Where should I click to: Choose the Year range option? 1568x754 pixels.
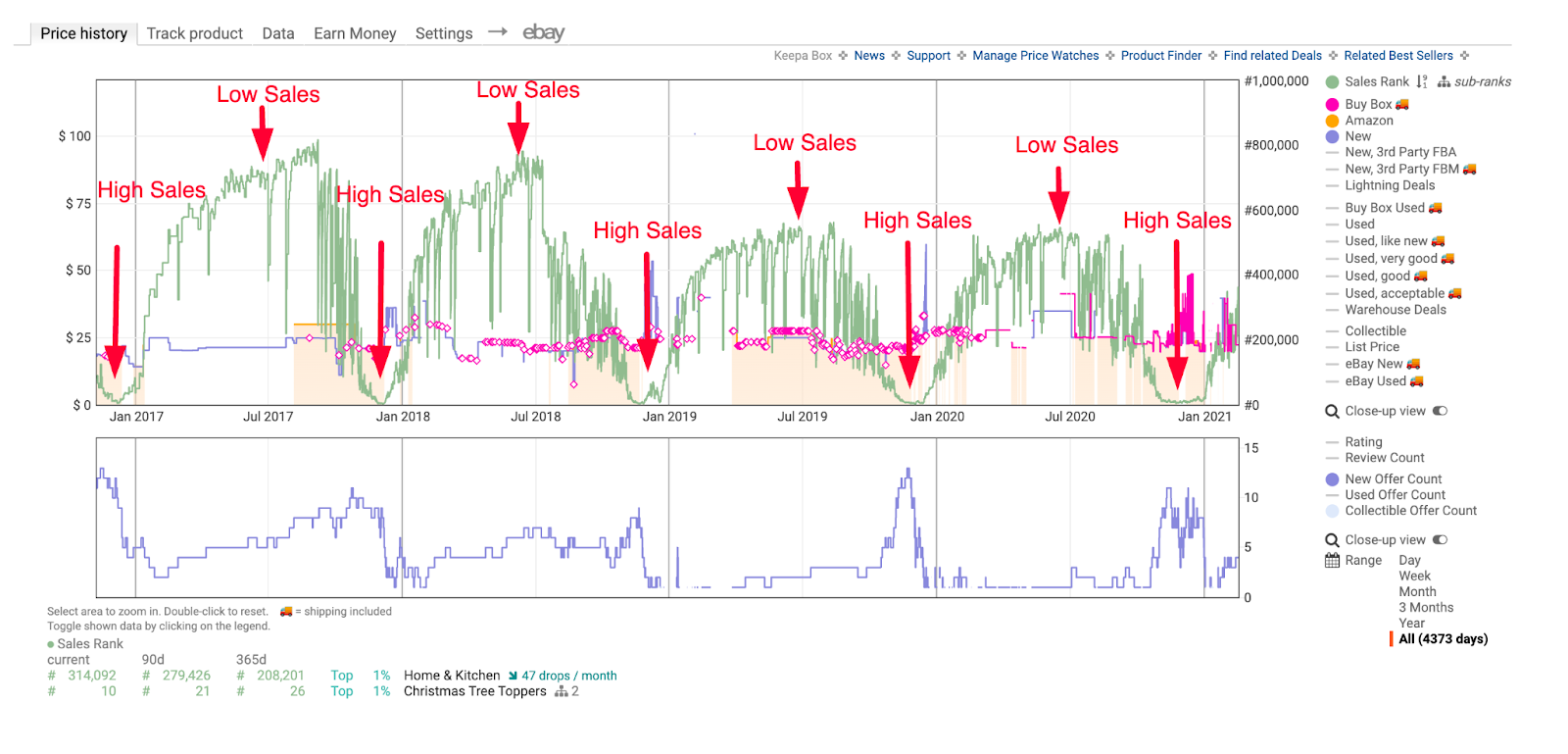[1411, 624]
